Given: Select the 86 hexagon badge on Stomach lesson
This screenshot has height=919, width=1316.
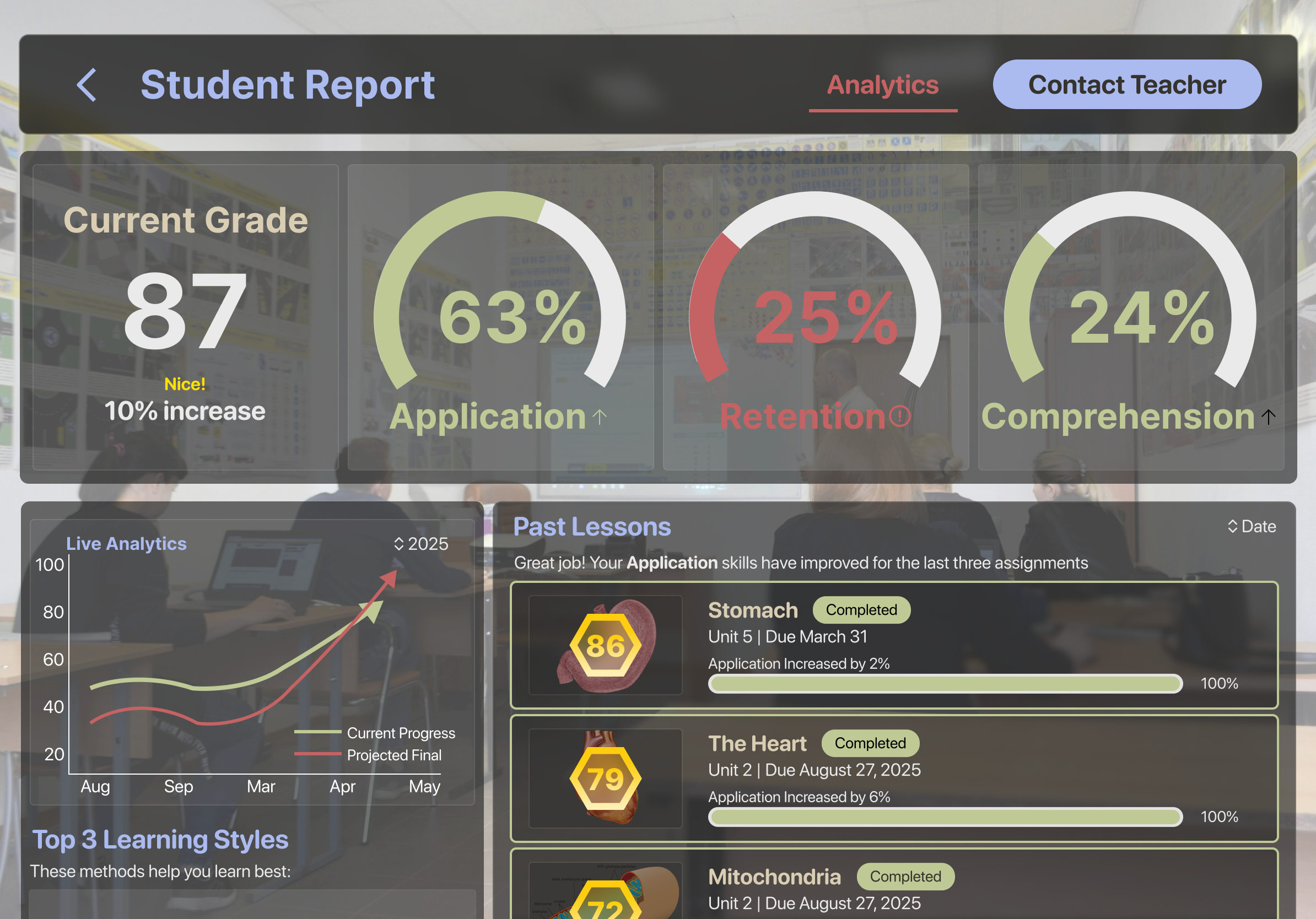Looking at the screenshot, I should coord(606,646).
